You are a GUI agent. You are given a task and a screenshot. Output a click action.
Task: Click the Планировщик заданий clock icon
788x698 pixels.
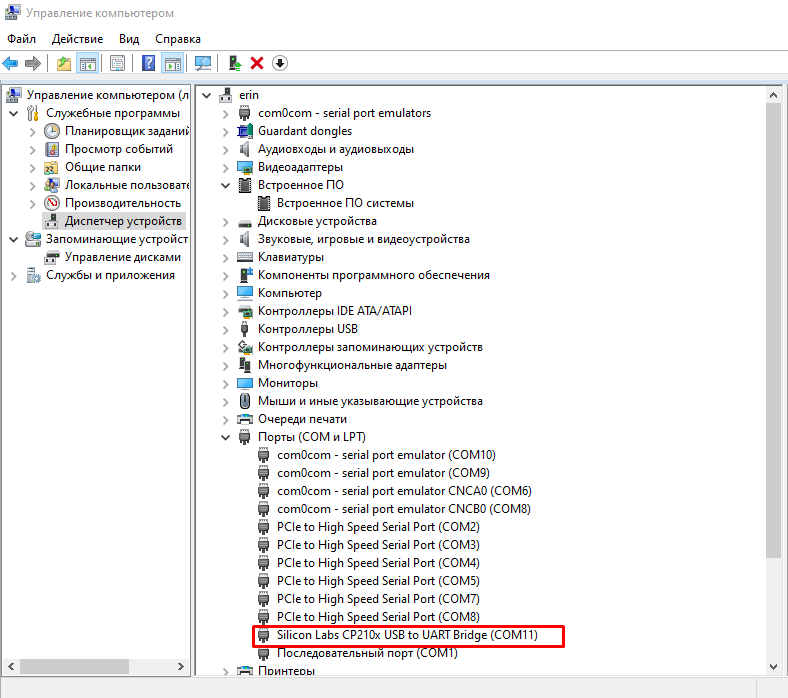52,131
